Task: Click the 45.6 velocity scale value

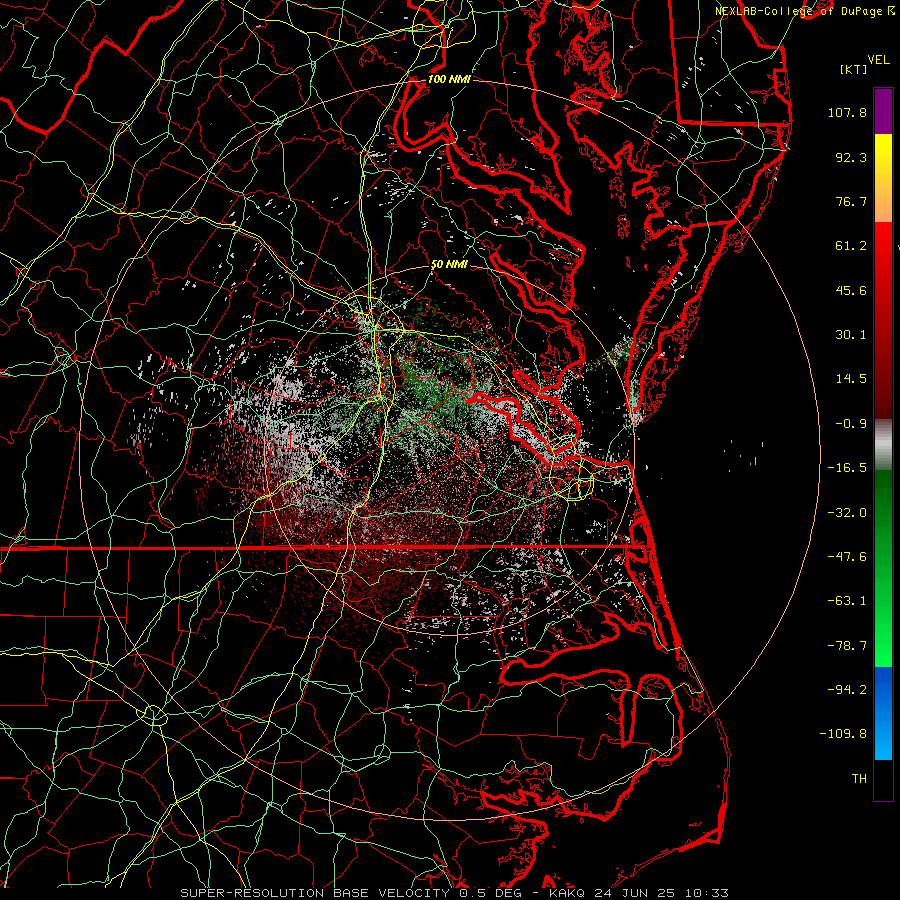Action: click(x=851, y=290)
